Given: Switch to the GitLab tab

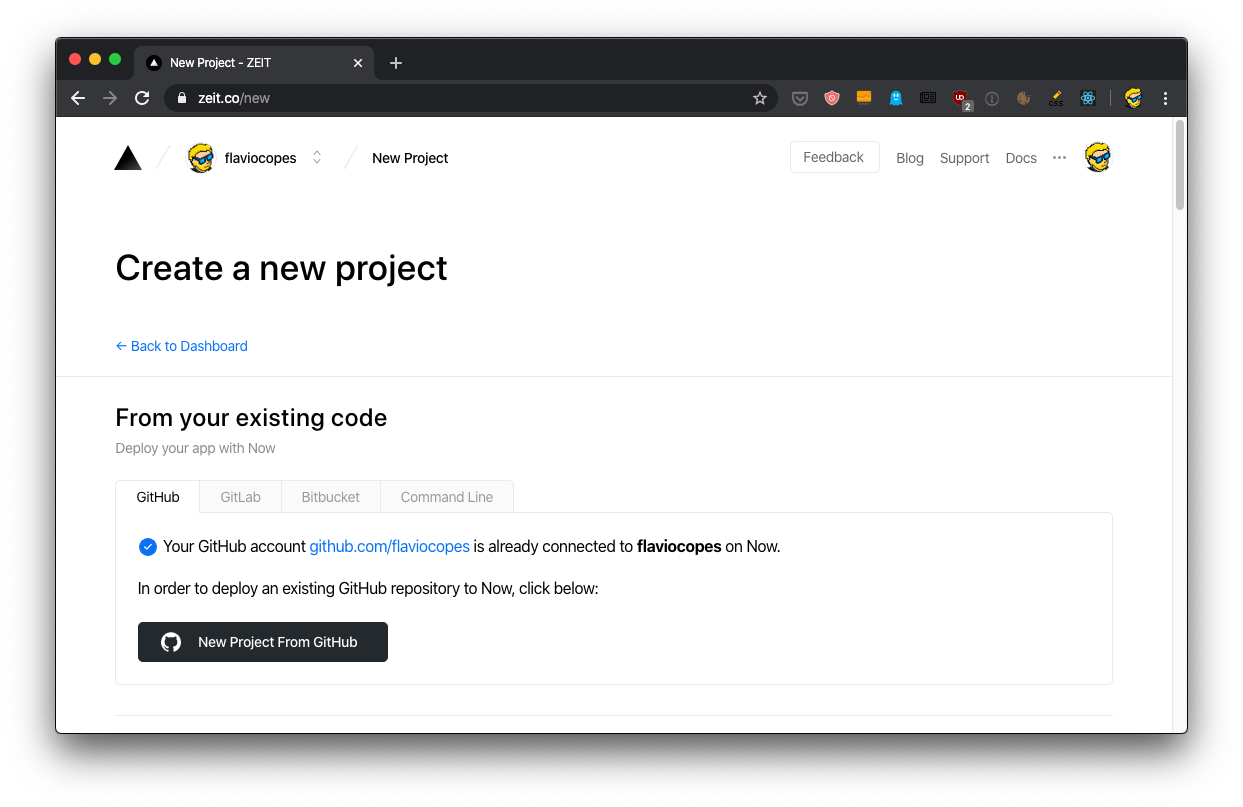Looking at the screenshot, I should point(240,497).
